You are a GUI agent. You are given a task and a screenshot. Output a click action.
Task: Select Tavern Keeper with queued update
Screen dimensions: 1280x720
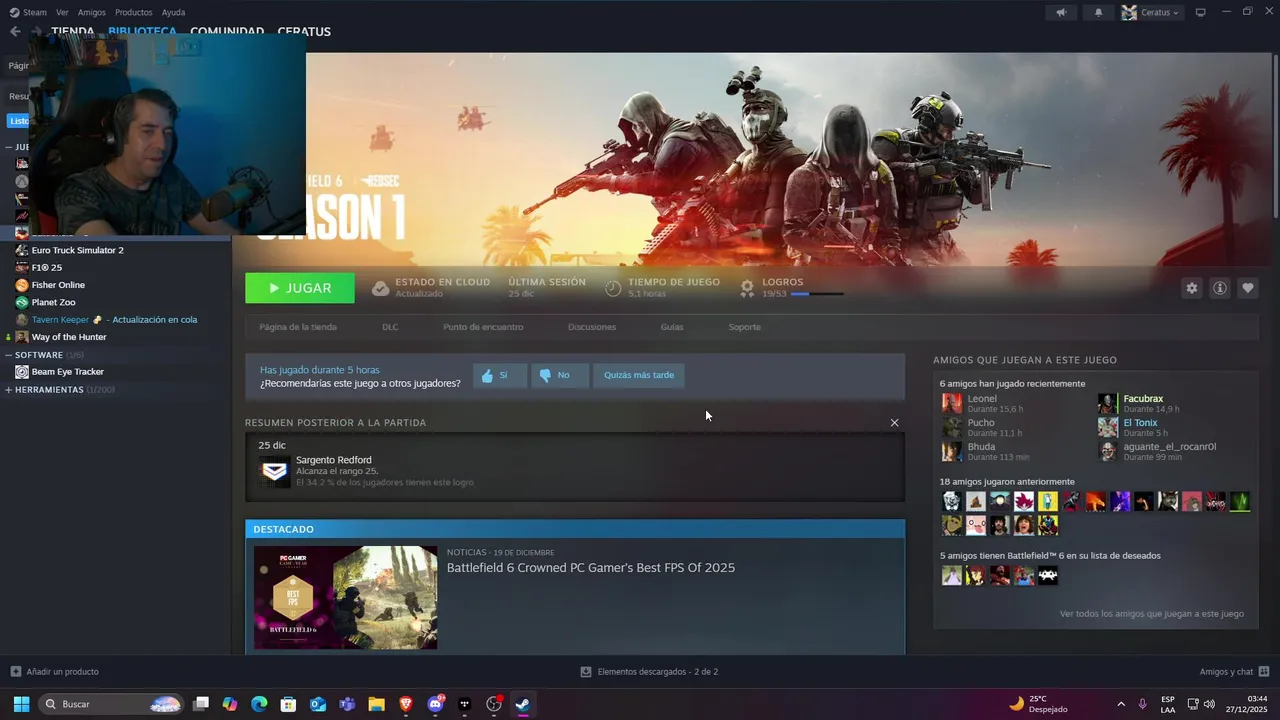point(115,320)
